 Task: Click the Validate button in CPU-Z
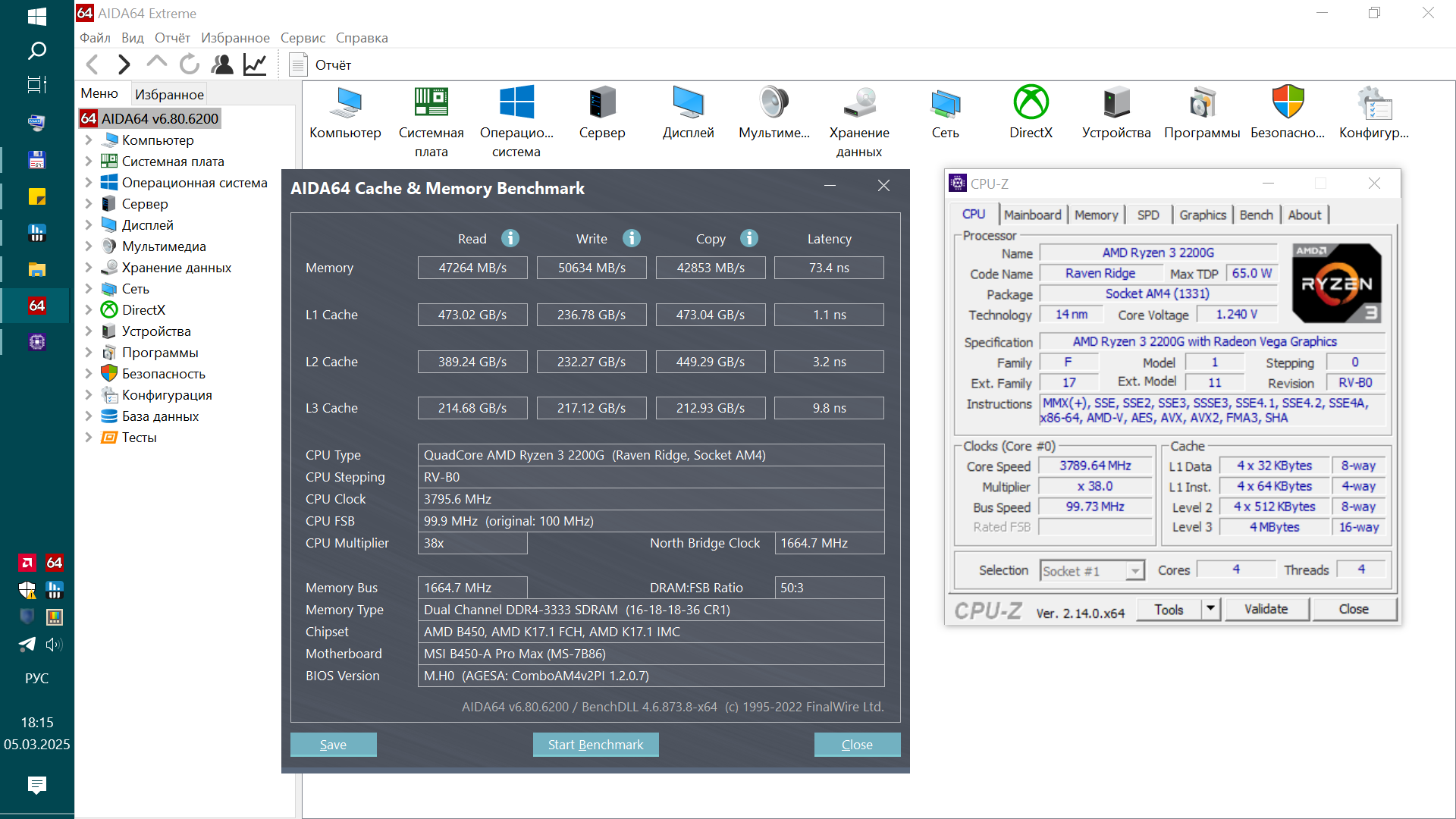[1266, 609]
